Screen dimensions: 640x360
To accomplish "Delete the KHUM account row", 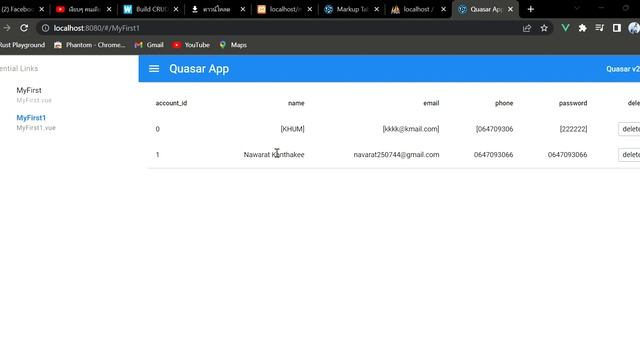I will (x=630, y=129).
